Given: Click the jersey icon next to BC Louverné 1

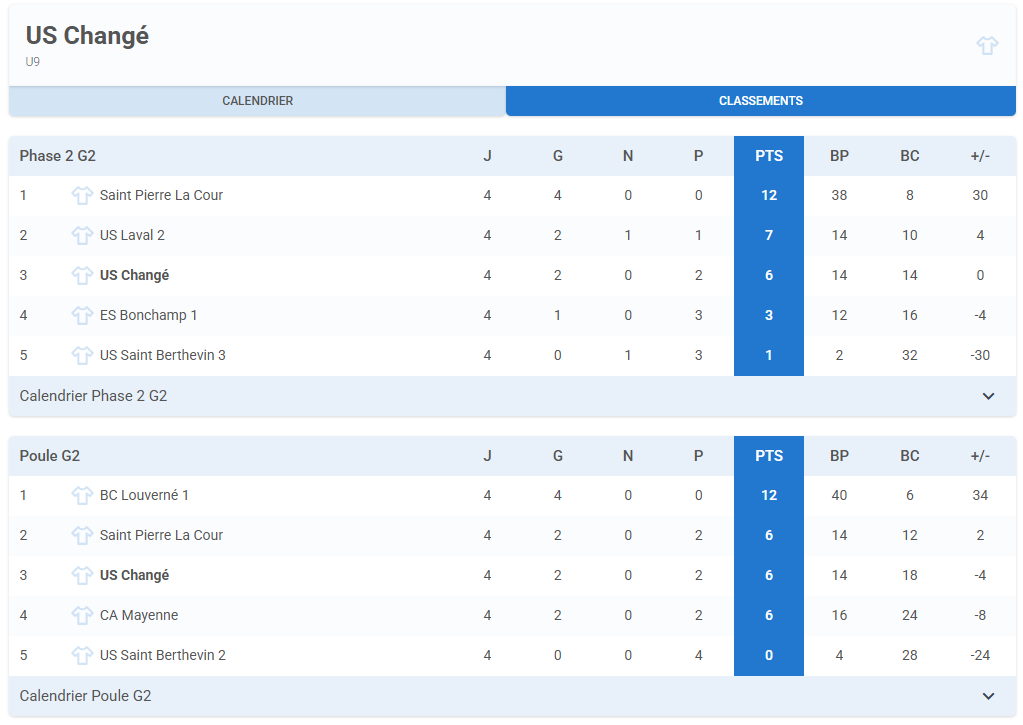Looking at the screenshot, I should pyautogui.click(x=82, y=496).
